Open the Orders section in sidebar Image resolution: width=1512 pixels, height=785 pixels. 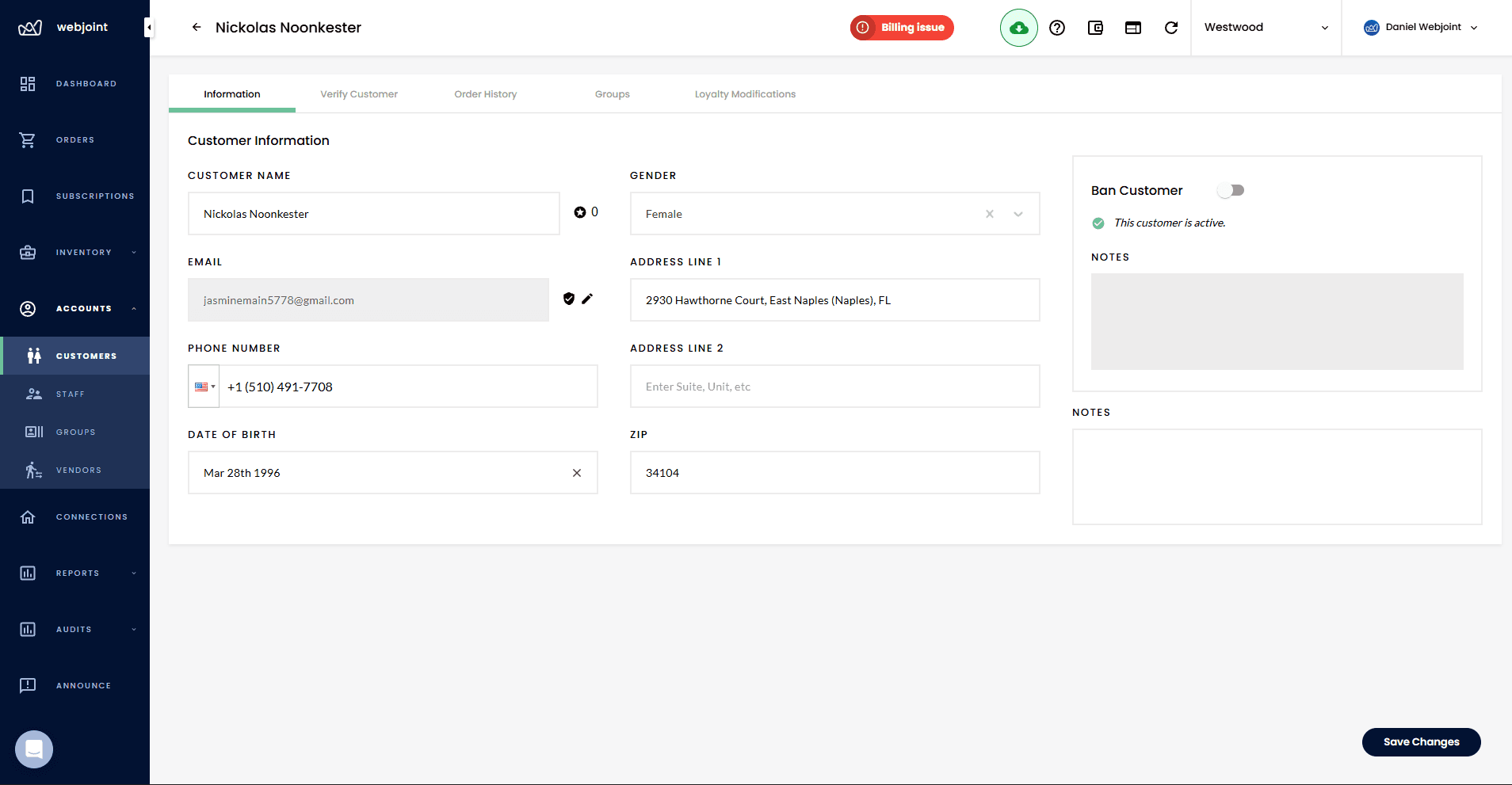coord(75,139)
